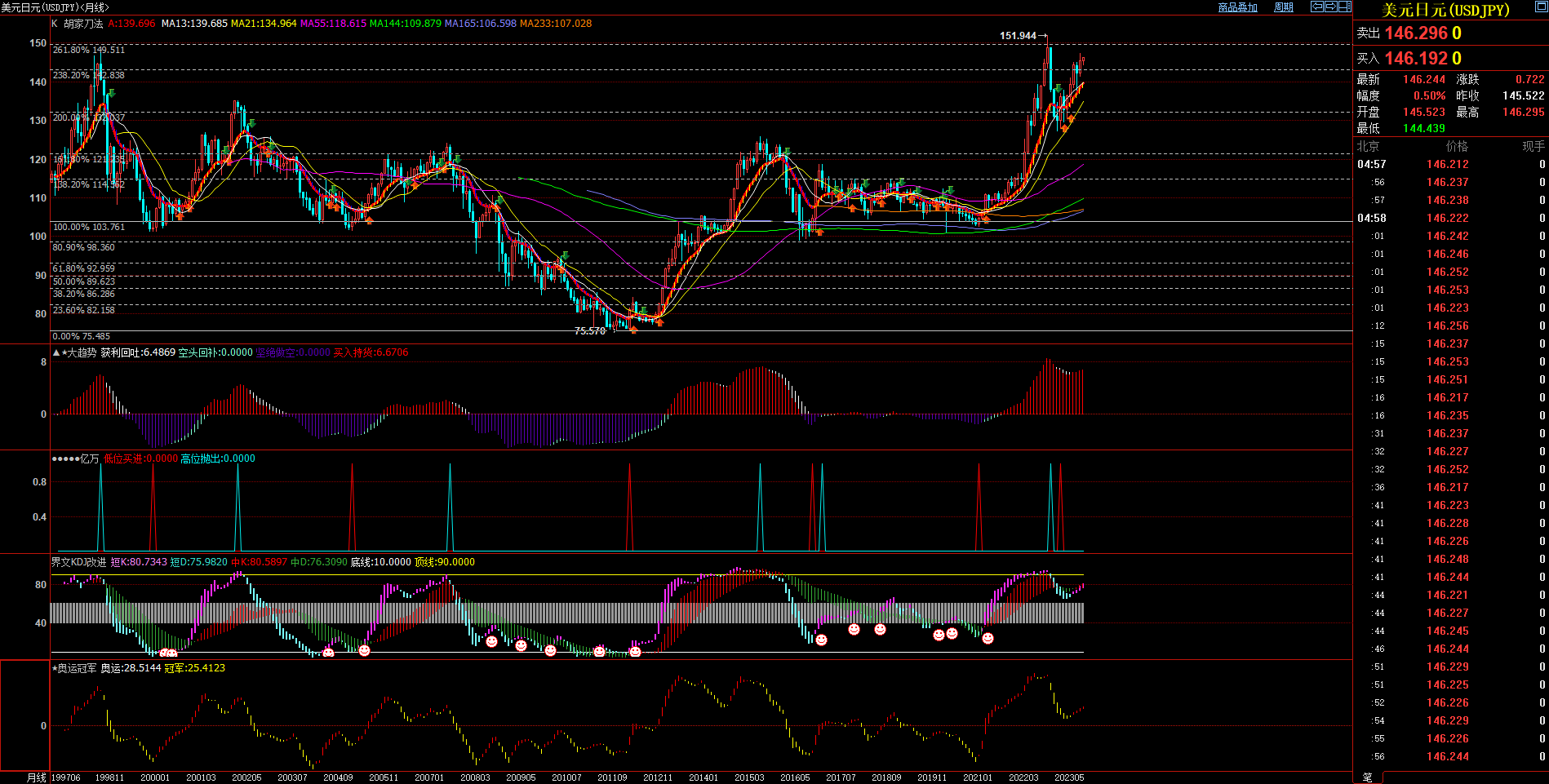
Task: Click the triangle icon before 大趋势 indicator
Action: tap(56, 352)
